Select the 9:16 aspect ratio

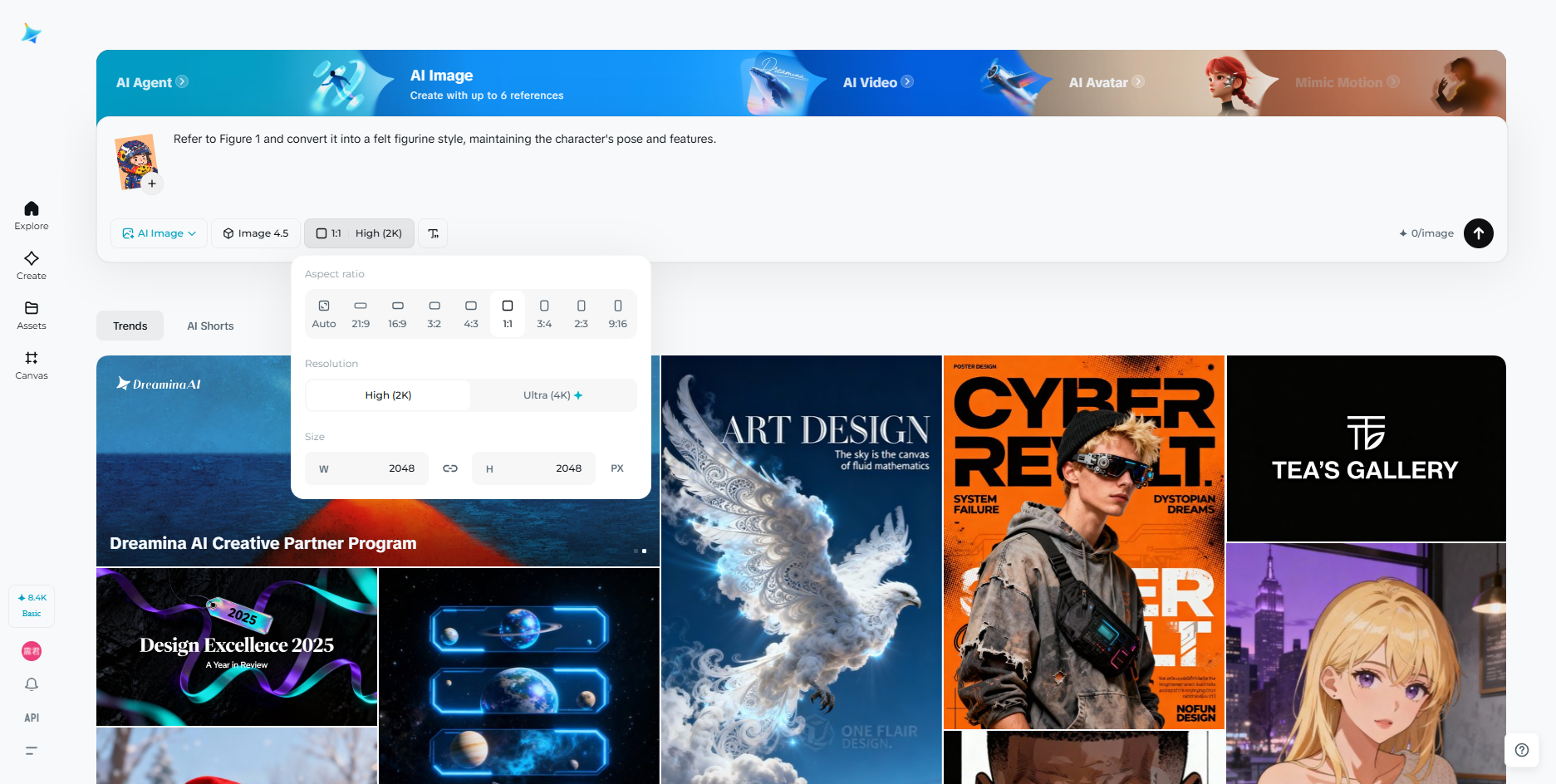pos(618,314)
